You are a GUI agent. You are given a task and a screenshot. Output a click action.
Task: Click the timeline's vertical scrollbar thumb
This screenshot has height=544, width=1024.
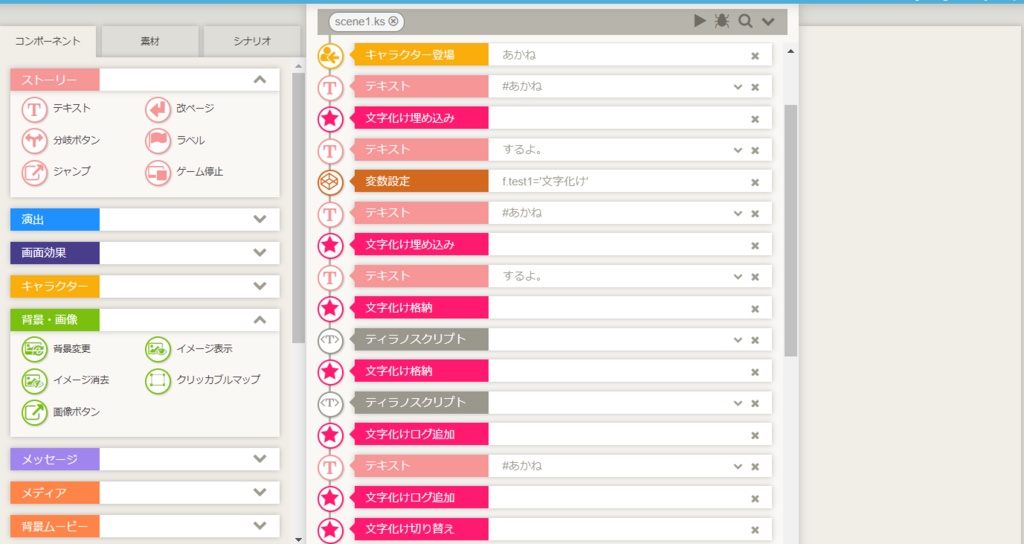click(x=790, y=230)
